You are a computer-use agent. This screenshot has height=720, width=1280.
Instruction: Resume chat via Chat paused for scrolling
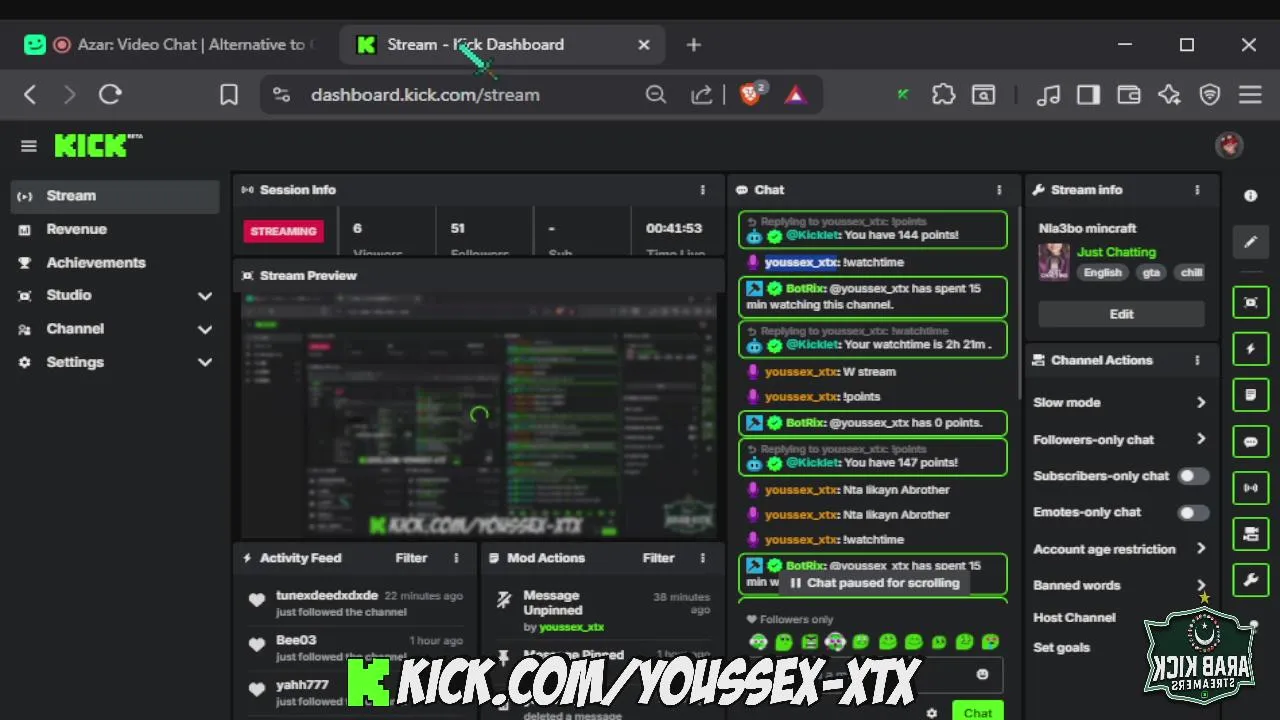coord(875,583)
